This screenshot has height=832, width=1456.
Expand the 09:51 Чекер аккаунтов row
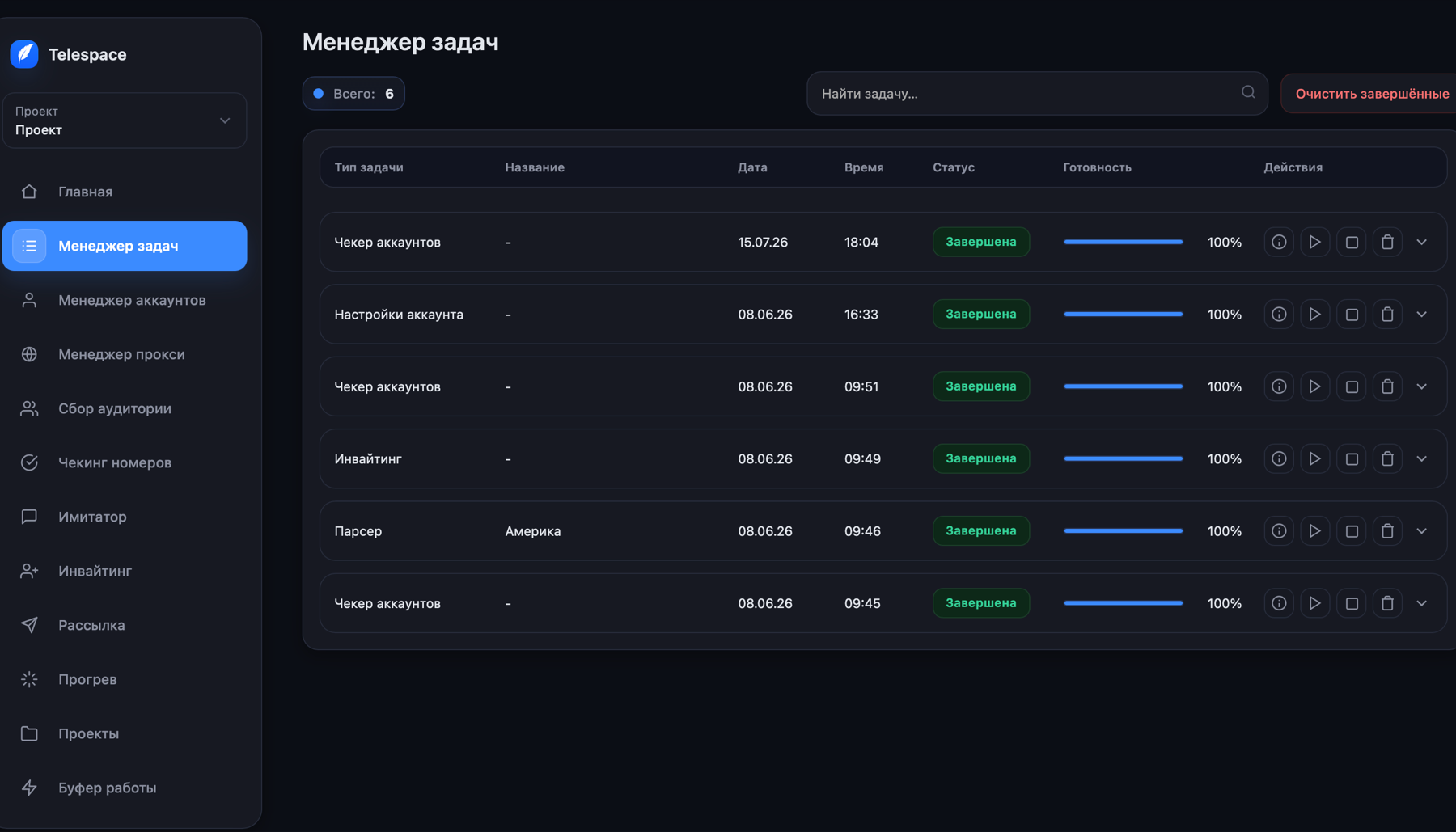point(1422,386)
